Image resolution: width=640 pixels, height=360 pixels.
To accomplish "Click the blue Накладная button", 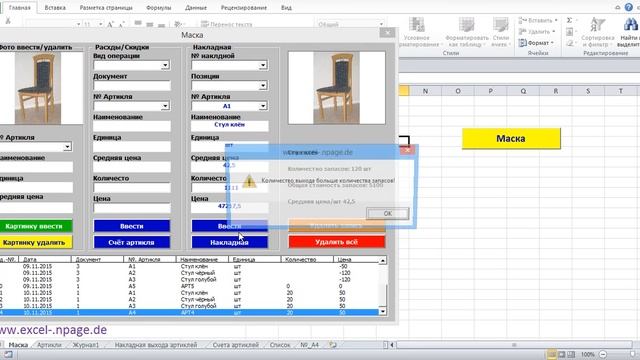I will tap(230, 242).
